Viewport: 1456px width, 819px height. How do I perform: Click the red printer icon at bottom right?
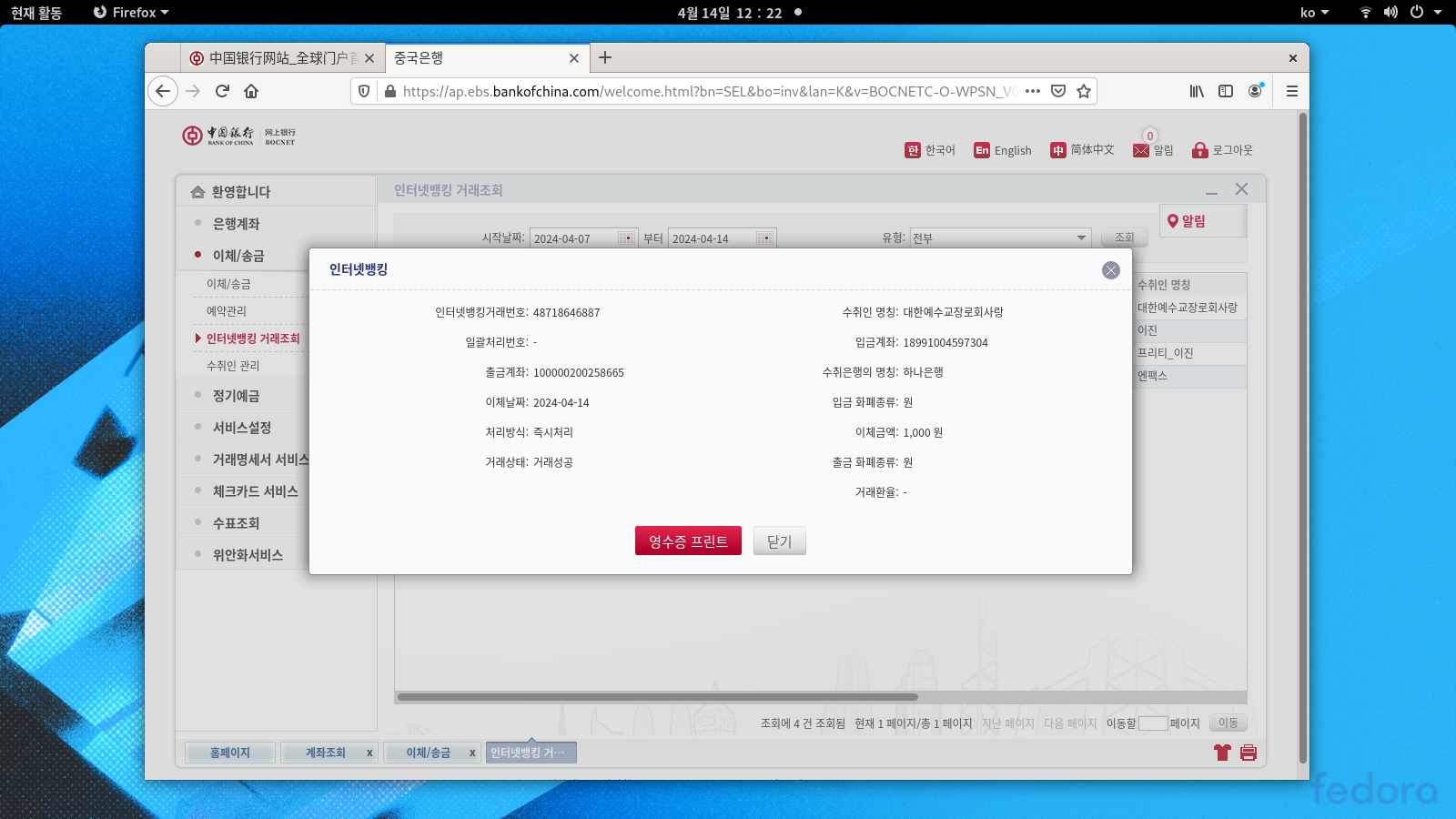[x=1249, y=753]
